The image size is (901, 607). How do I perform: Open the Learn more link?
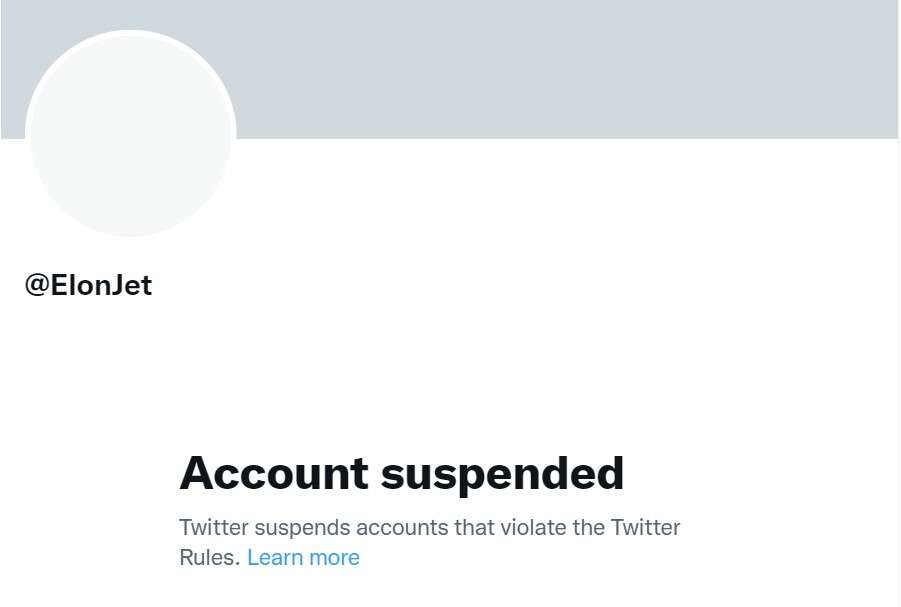coord(303,558)
